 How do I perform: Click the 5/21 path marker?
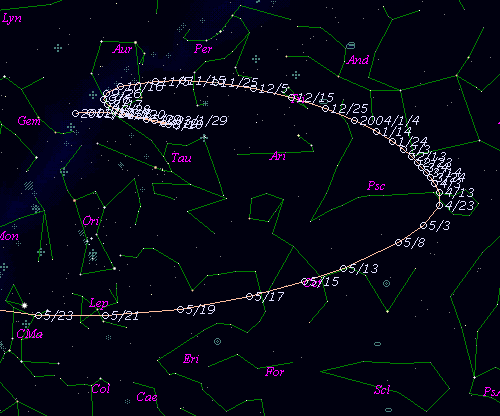tap(106, 315)
